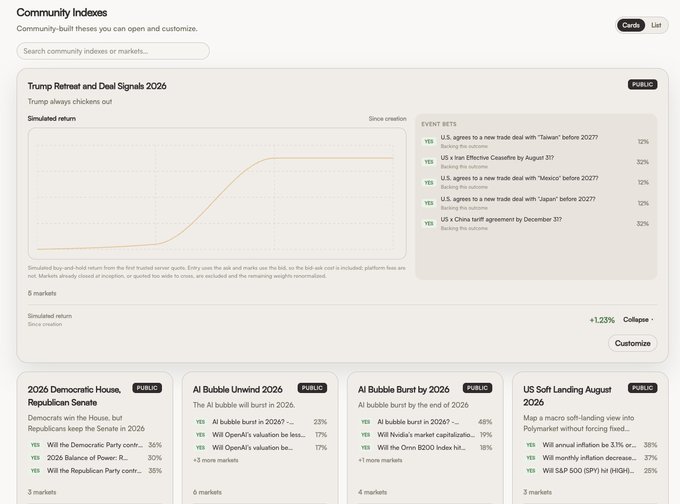680x504 pixels.
Task: Select the US x Iran Effective Ceasefire bet
Action: coord(536,162)
